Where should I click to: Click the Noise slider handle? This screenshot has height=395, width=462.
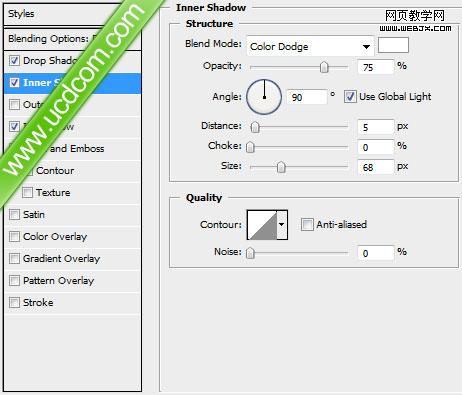click(x=250, y=253)
